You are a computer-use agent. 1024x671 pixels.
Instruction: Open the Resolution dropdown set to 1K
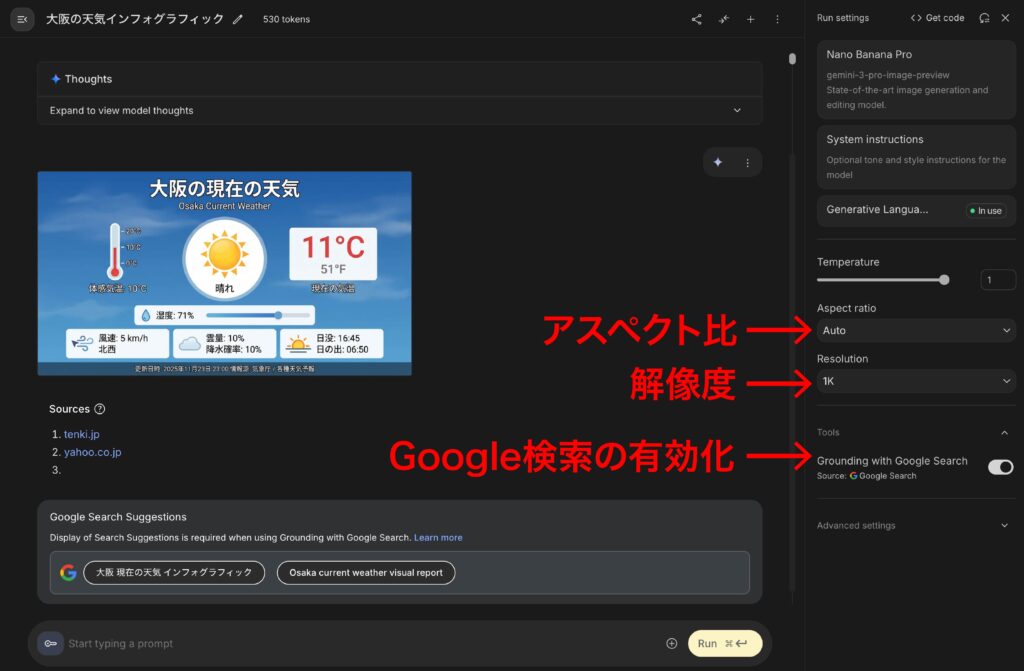[915, 381]
